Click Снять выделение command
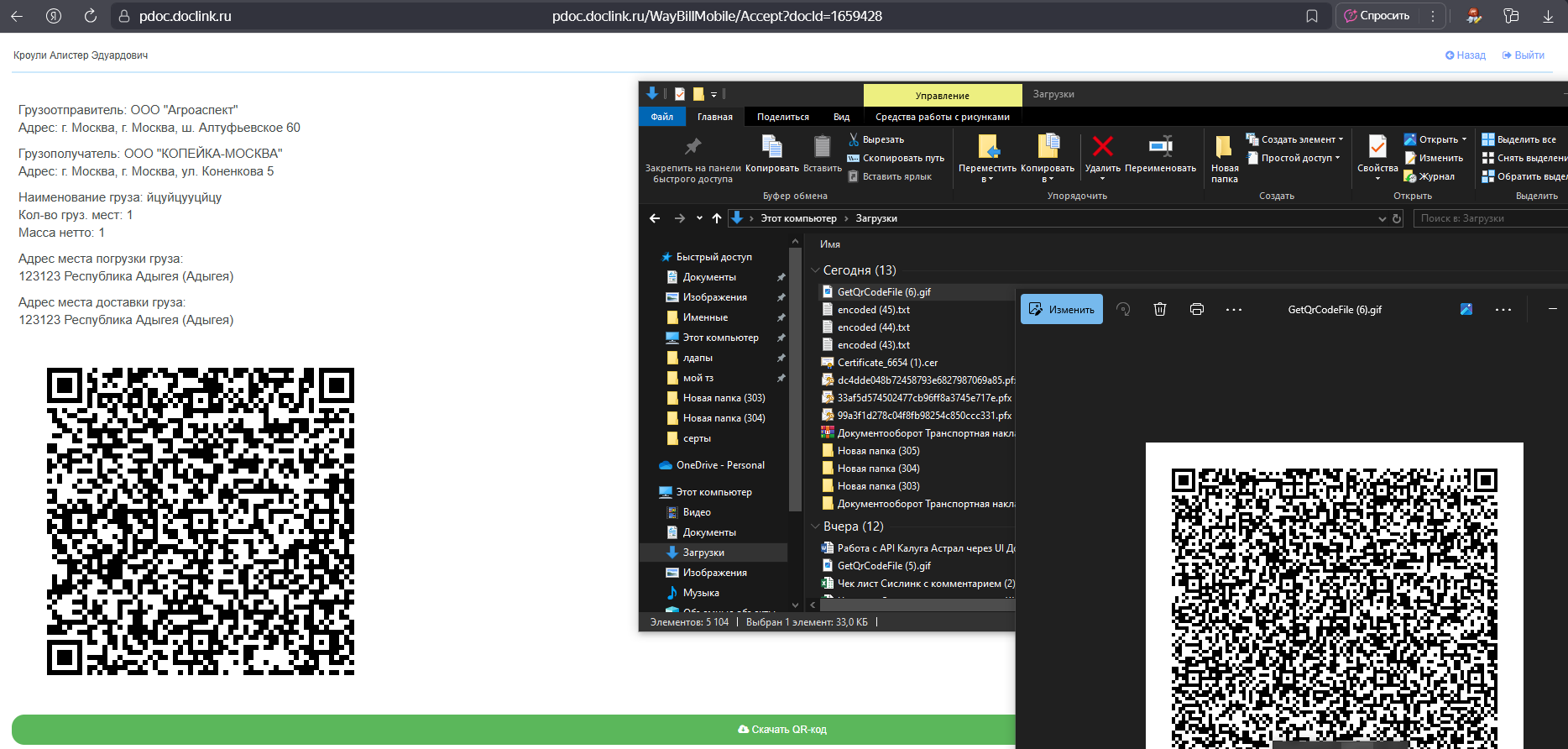 [1524, 158]
